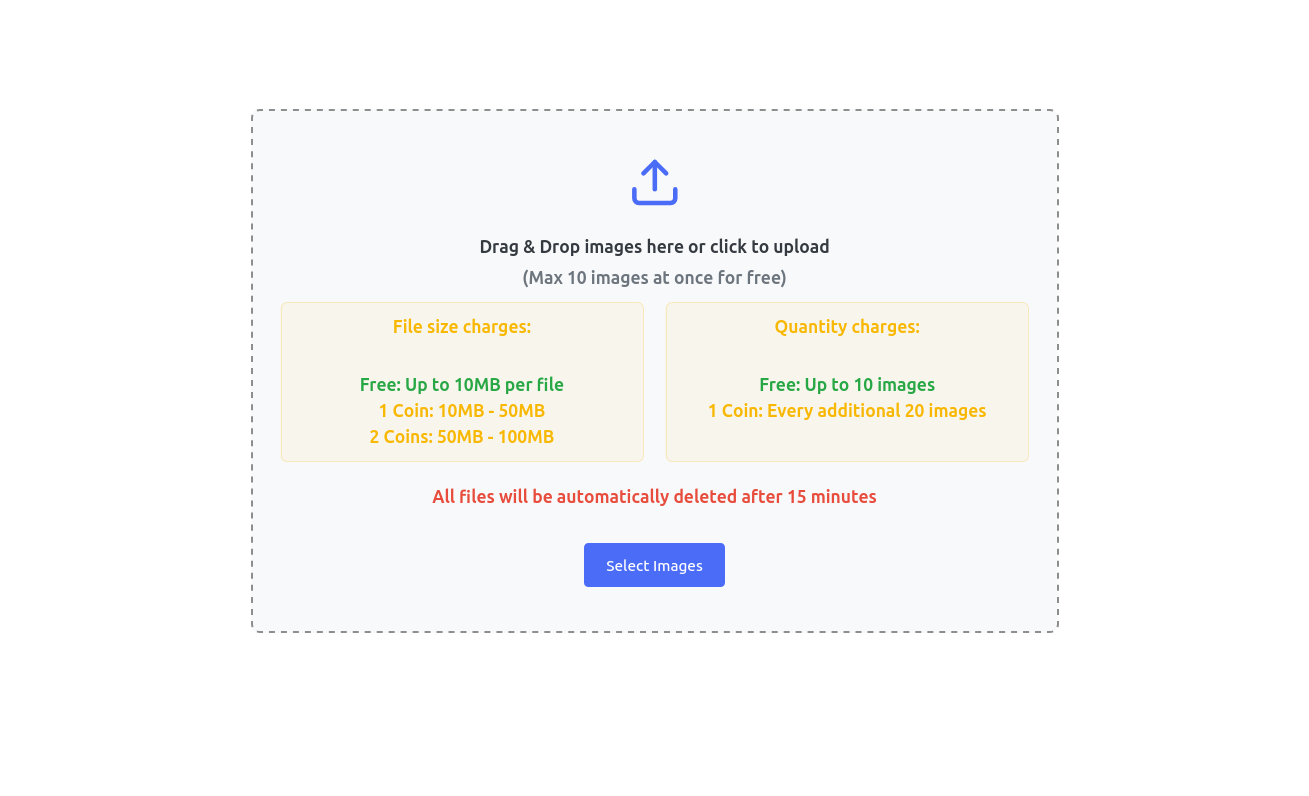The image size is (1309, 796).
Task: Select the Free: Up to 10 images line
Action: coord(847,384)
